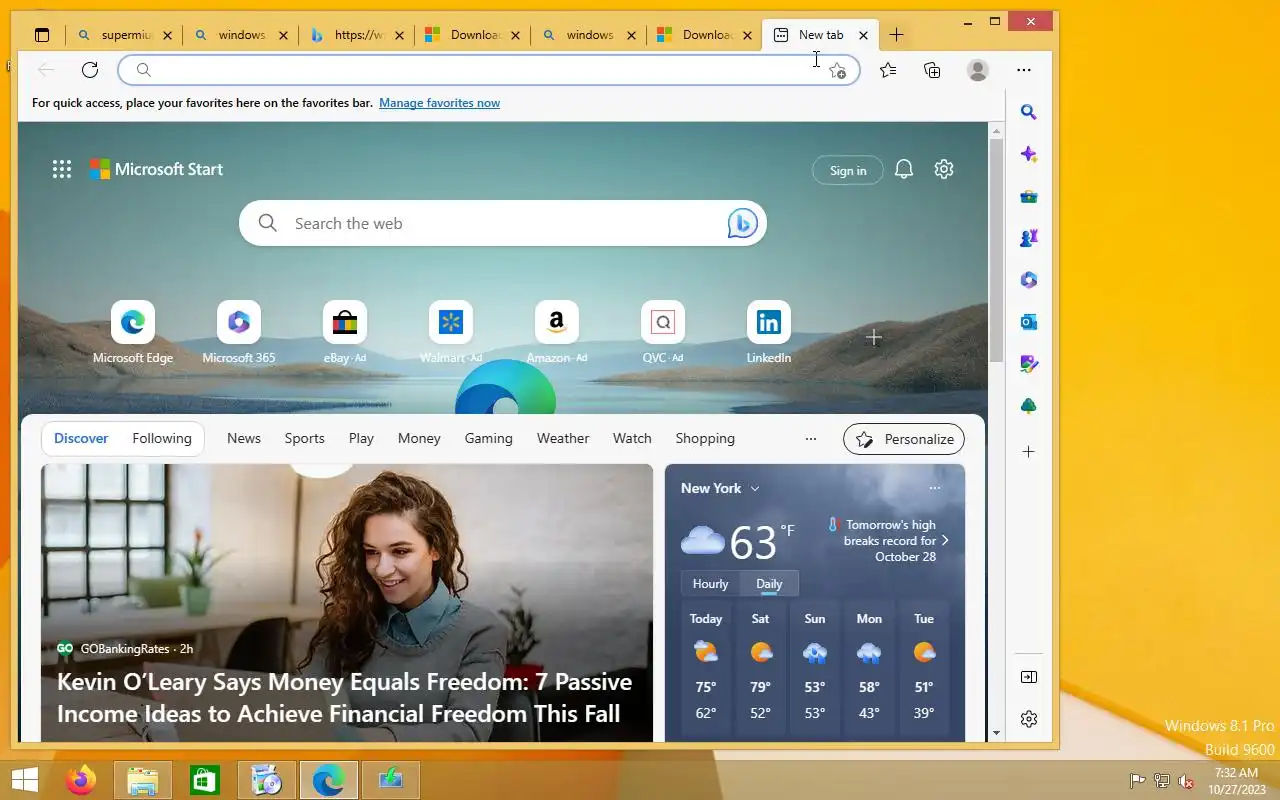
Task: Add this page to favorites star
Action: (x=838, y=70)
